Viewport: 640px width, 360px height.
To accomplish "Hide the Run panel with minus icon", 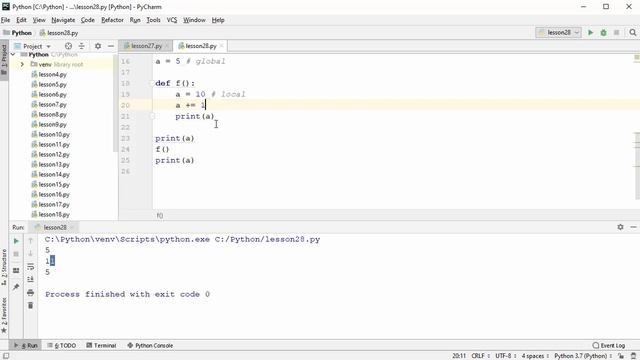I will point(633,227).
